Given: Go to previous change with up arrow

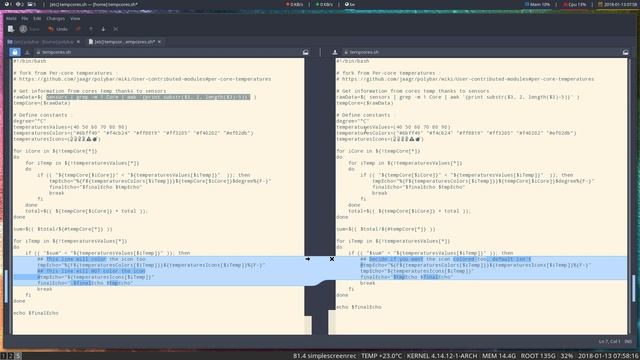Looking at the screenshot, I should pyautogui.click(x=91, y=29).
